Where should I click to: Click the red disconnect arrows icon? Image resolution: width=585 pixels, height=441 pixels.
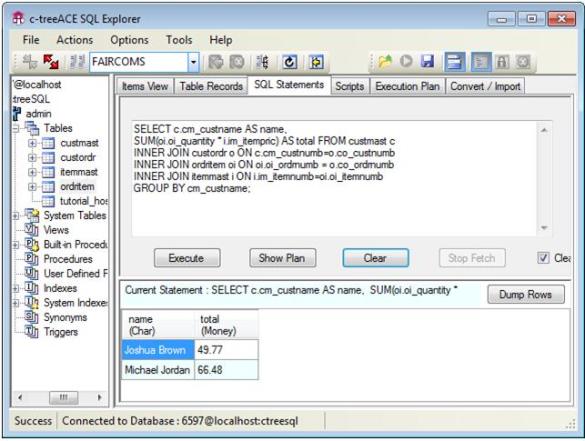tap(51, 62)
